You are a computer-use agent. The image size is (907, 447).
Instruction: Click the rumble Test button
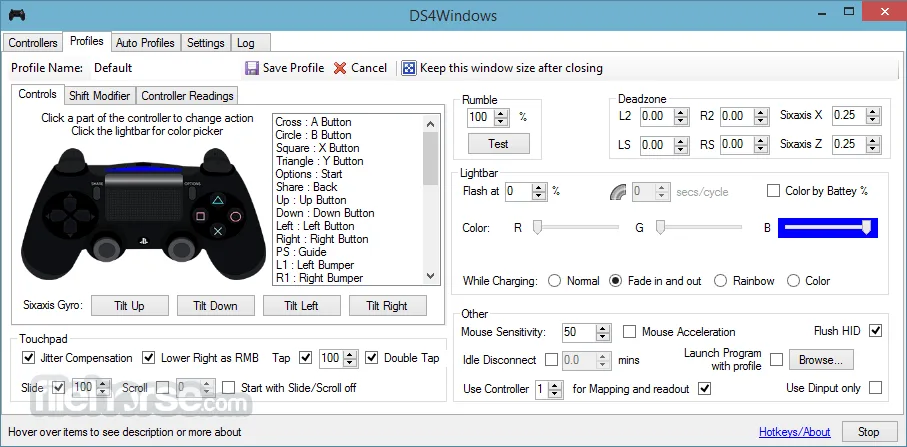pos(498,144)
